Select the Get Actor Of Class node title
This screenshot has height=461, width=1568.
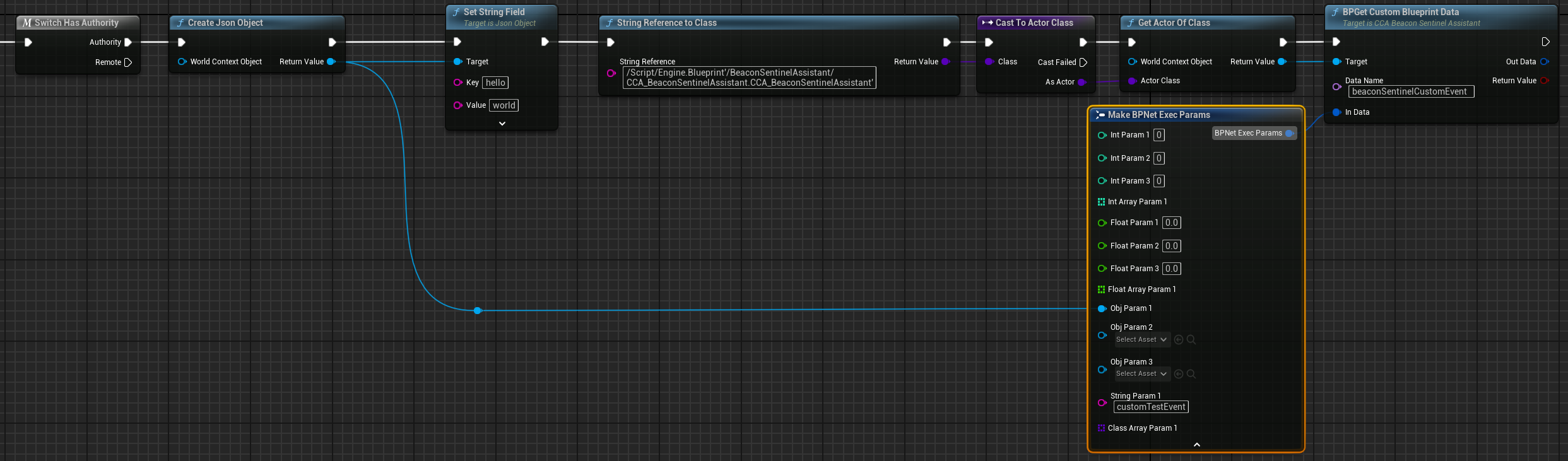coord(1174,23)
